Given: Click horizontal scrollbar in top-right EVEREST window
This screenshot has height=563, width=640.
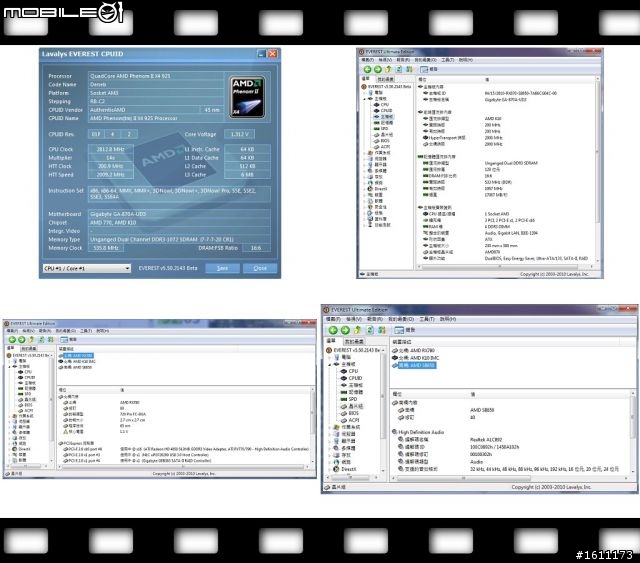Looking at the screenshot, I should click(500, 267).
